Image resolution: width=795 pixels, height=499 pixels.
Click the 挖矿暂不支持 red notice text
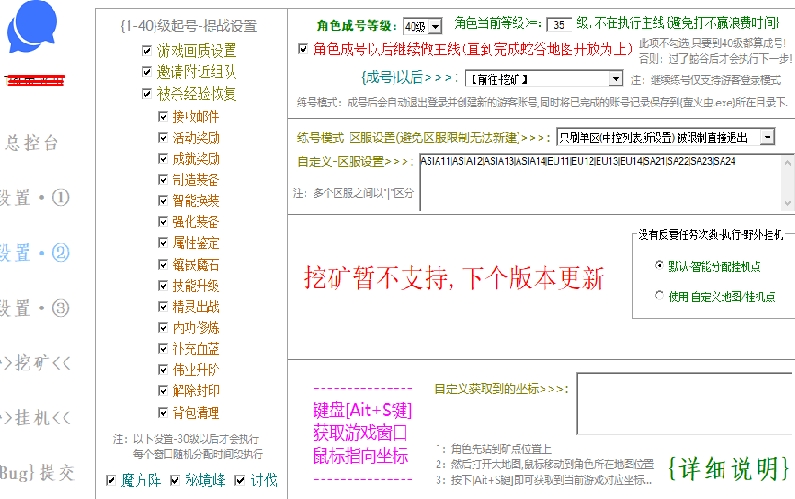pos(454,277)
